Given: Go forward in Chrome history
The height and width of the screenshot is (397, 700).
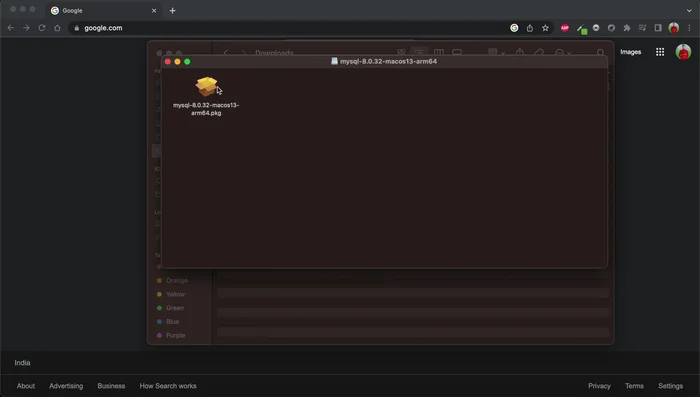Looking at the screenshot, I should [26, 28].
